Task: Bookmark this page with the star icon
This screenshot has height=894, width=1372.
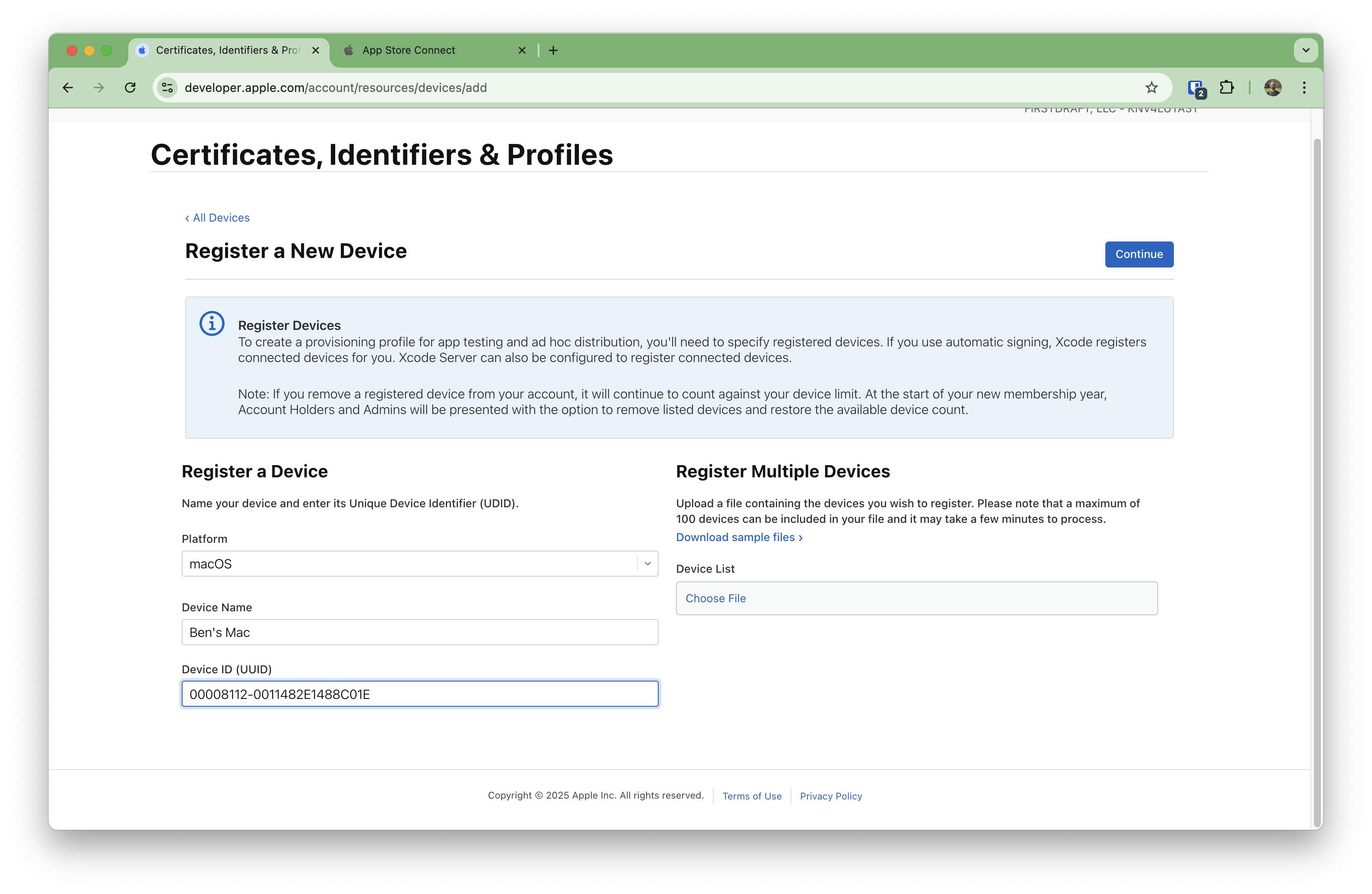Action: point(1151,88)
